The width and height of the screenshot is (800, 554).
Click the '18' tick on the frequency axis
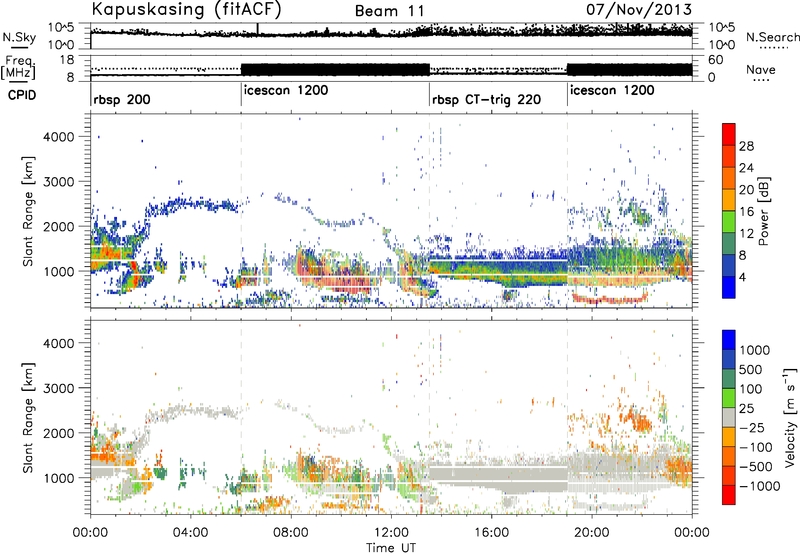point(67,60)
